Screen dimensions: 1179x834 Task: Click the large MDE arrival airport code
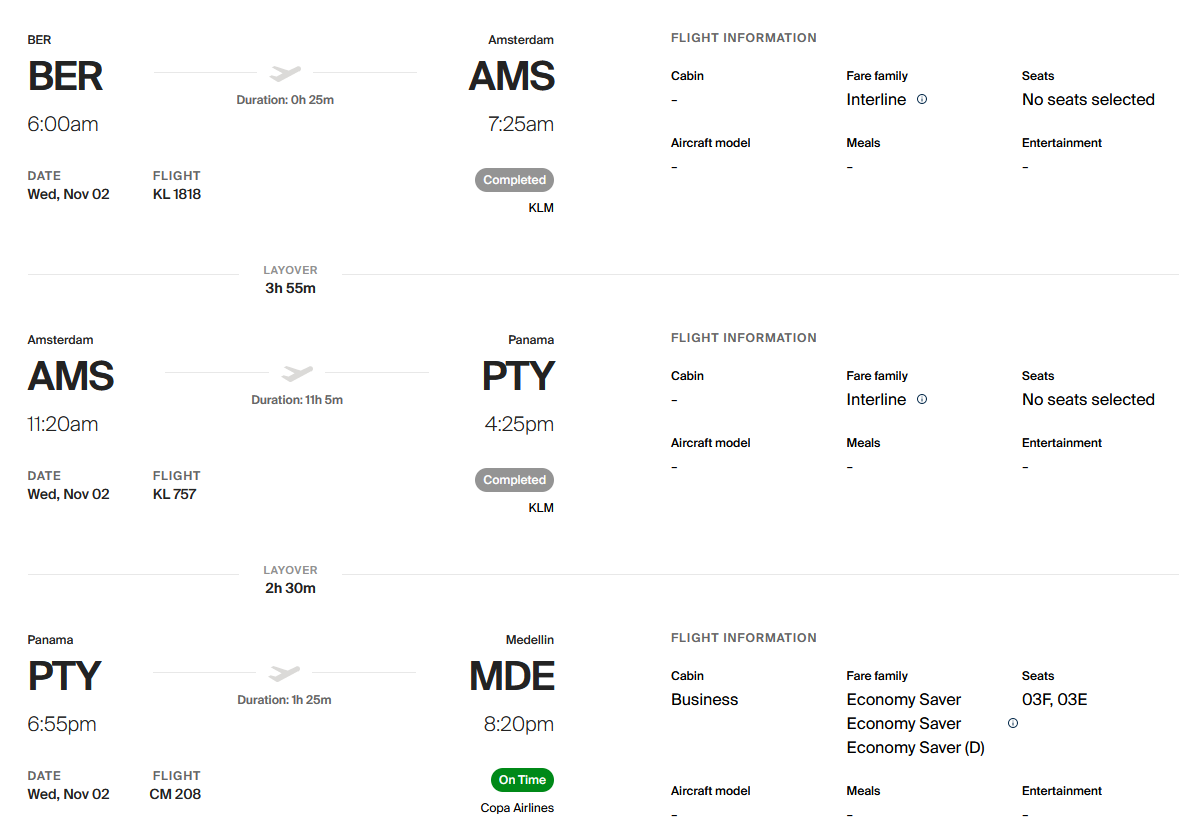click(x=512, y=677)
